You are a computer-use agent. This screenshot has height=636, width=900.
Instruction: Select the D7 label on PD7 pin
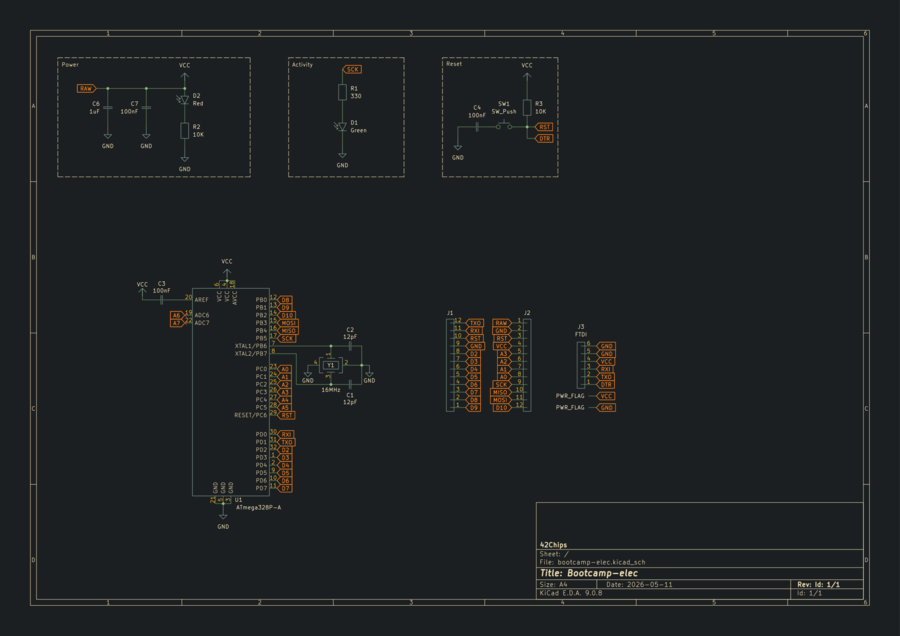tap(285, 488)
